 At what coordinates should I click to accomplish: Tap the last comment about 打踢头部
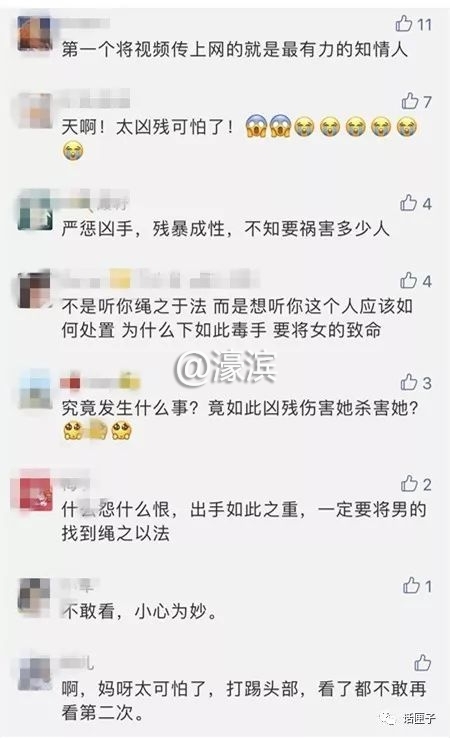click(x=244, y=701)
